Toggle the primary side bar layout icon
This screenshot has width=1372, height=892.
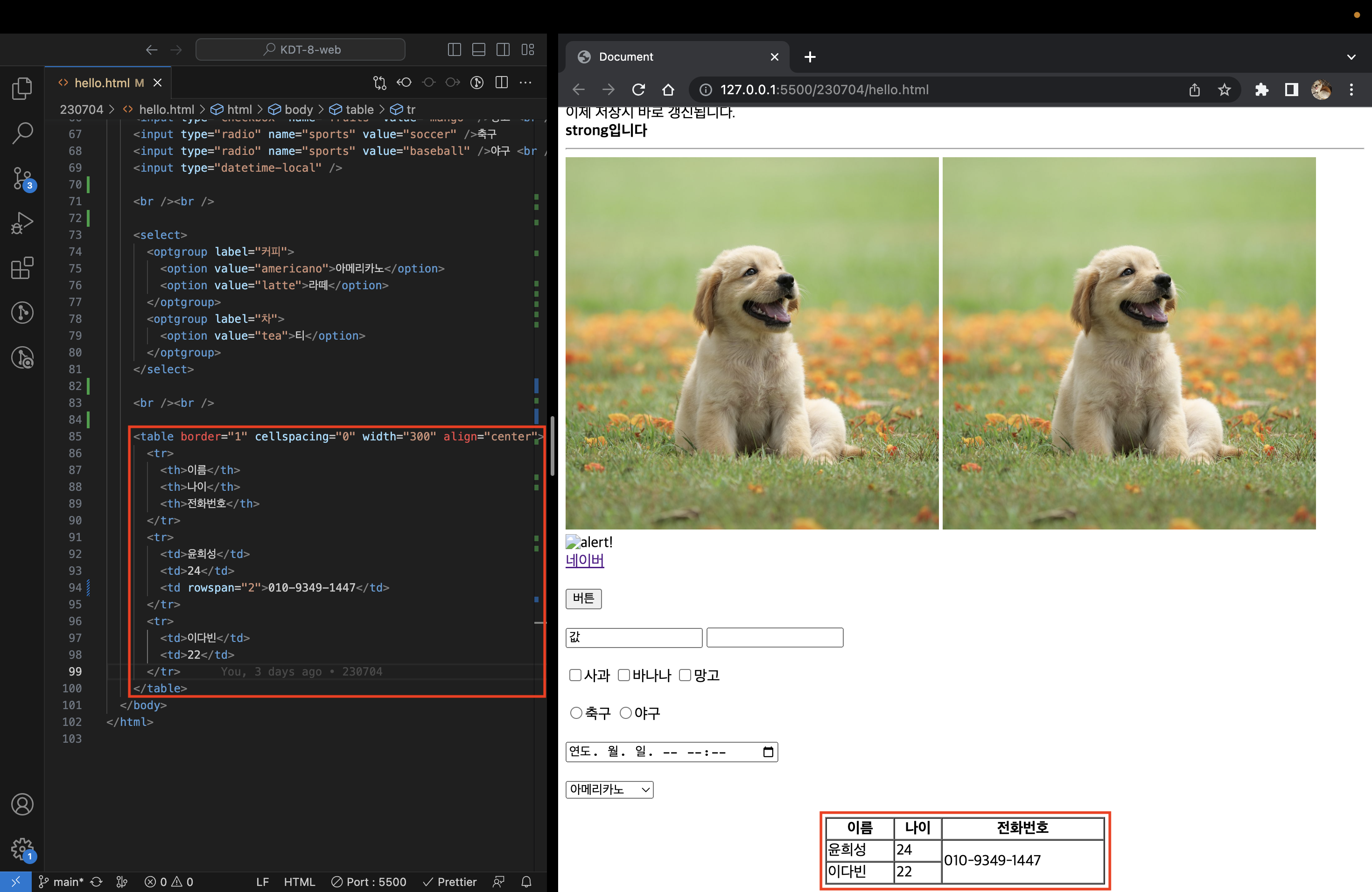(x=454, y=49)
